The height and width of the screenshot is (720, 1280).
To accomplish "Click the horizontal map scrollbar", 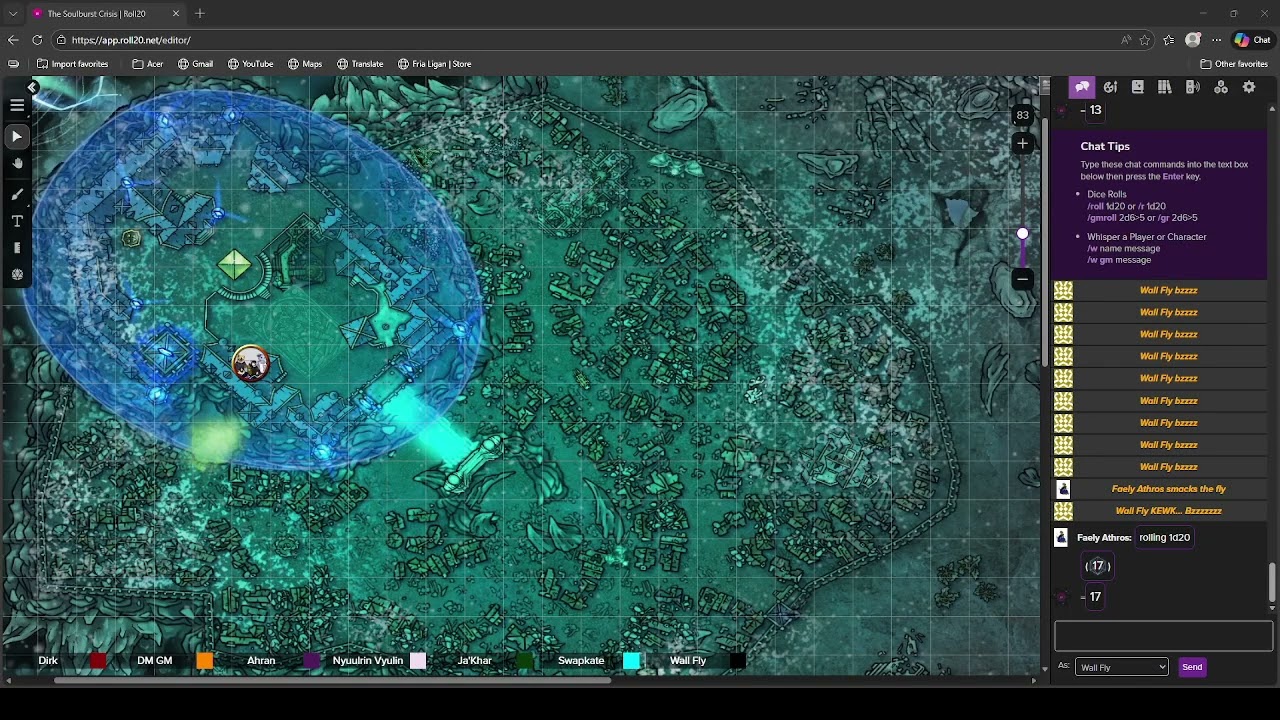I will 332,681.
